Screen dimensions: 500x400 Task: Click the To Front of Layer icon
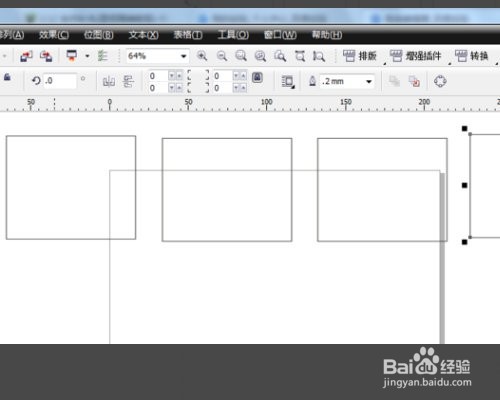(394, 81)
